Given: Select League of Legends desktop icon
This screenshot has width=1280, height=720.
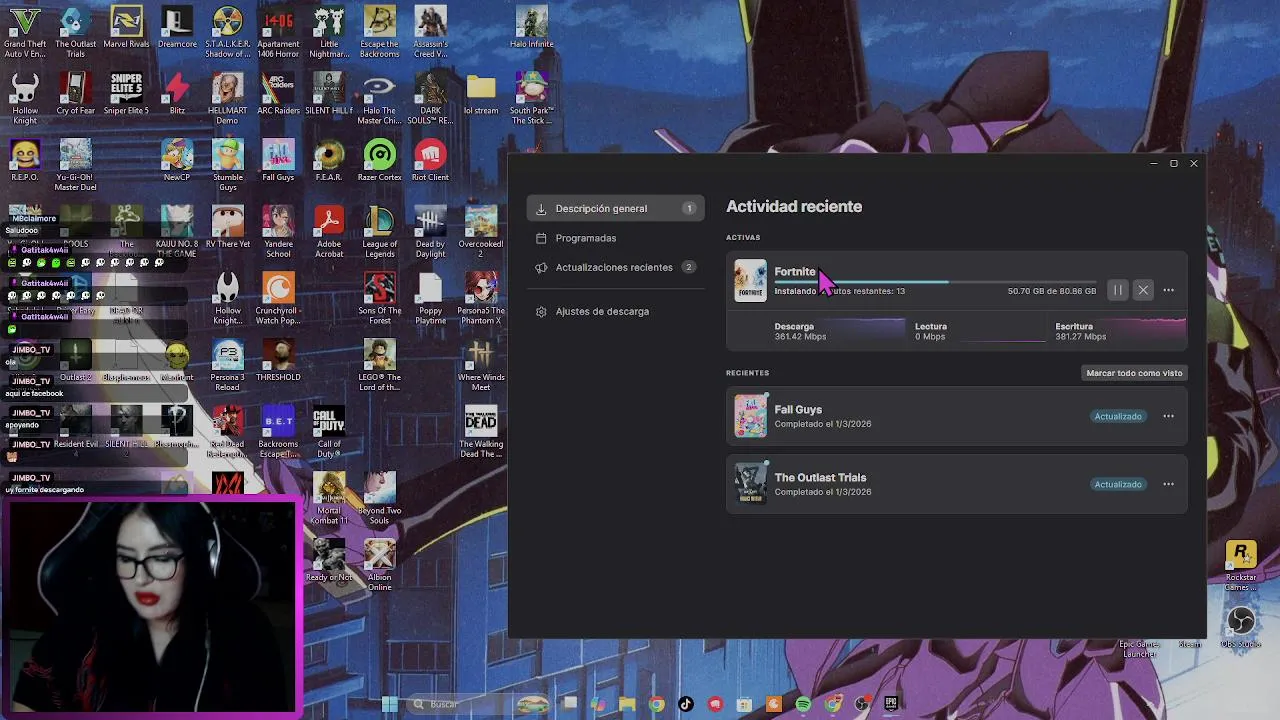Looking at the screenshot, I should (379, 232).
